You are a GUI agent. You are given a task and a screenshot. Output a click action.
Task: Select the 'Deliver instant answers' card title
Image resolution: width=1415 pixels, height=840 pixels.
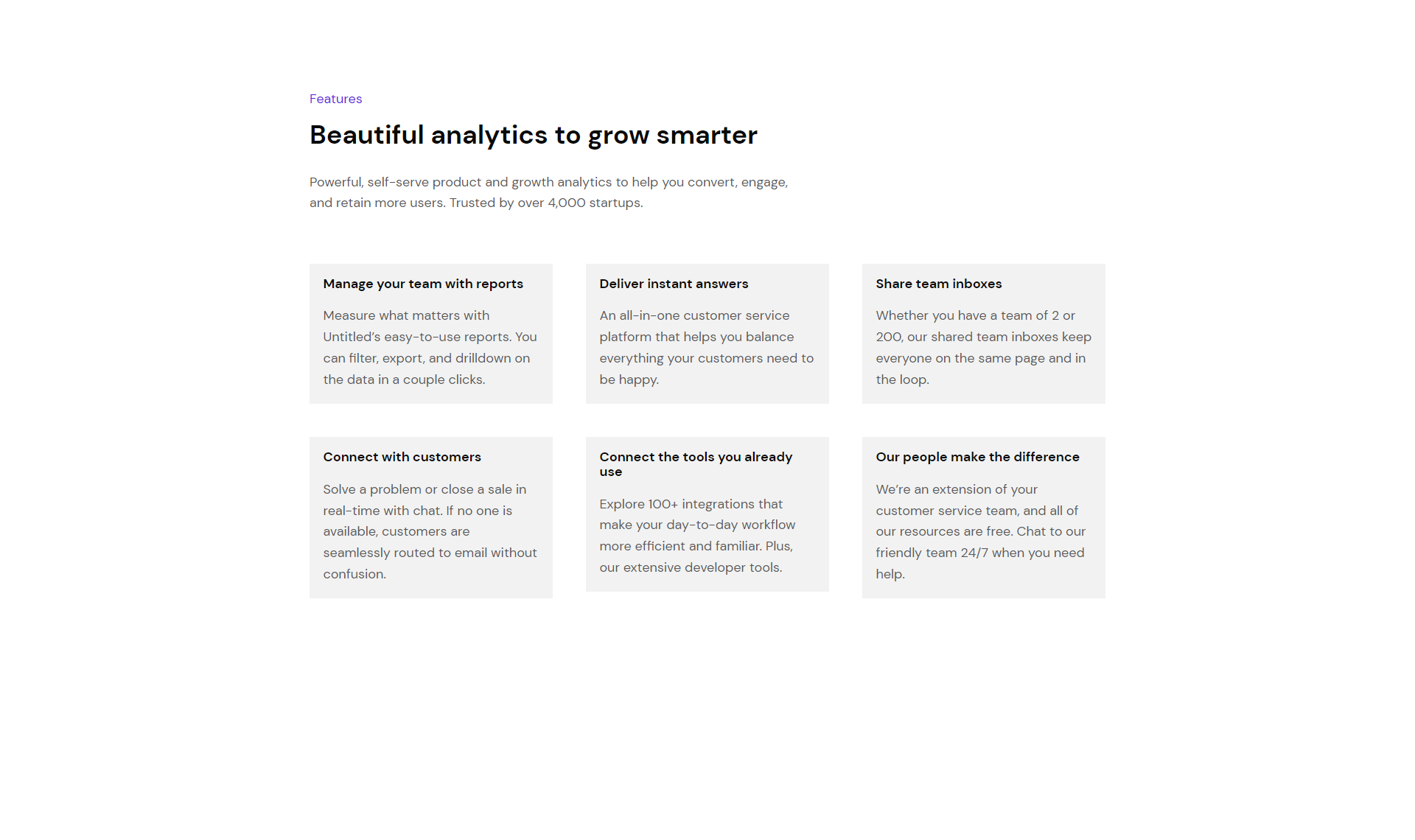click(674, 284)
